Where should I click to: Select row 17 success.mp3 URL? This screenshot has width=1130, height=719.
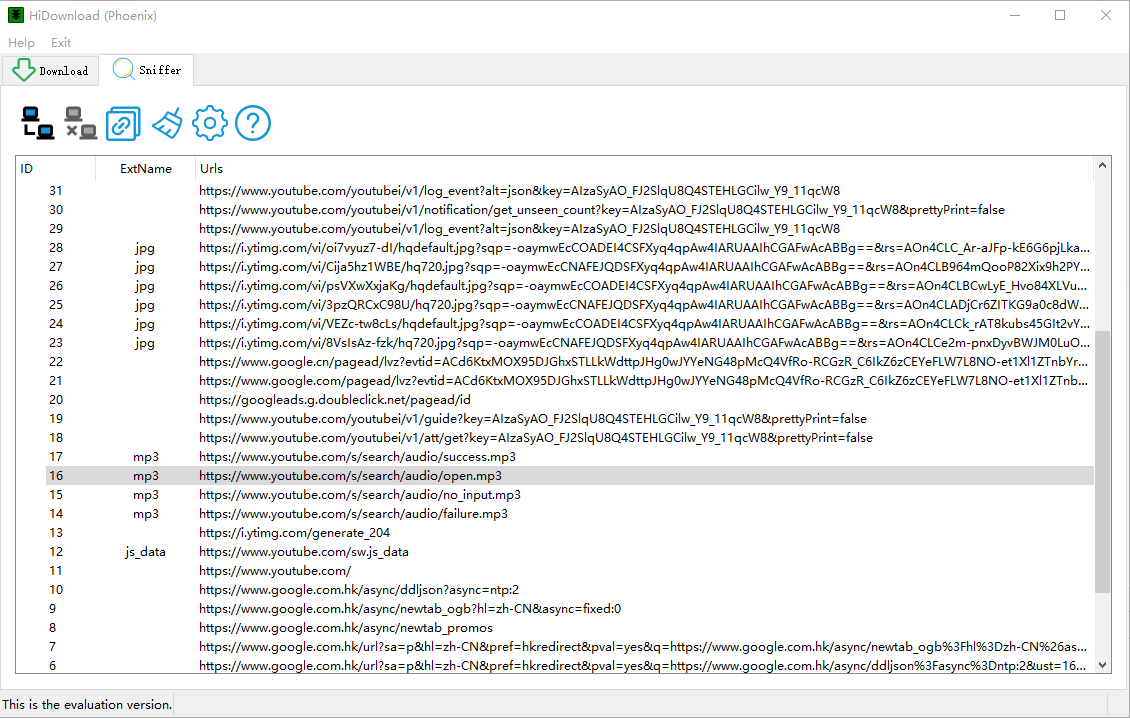357,457
